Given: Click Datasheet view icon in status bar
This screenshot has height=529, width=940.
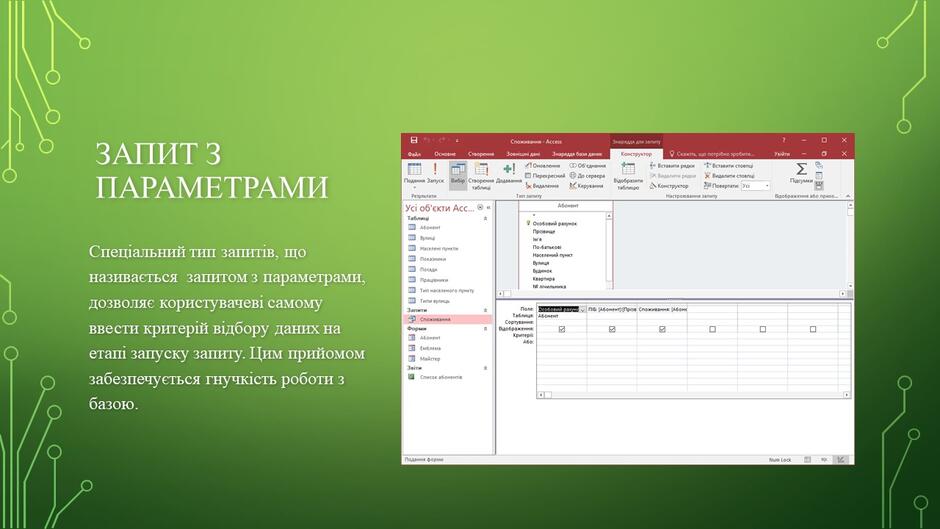Looking at the screenshot, I should (x=808, y=459).
